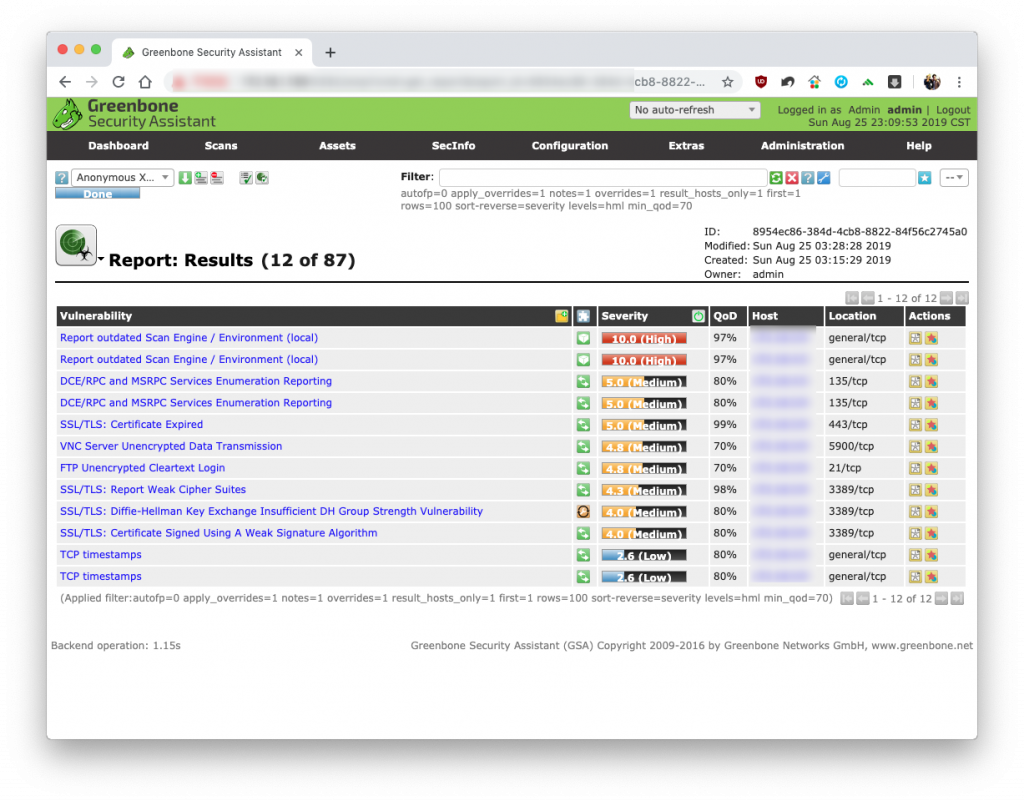Open the Administration menu
Viewport: 1024px width, 801px height.
click(803, 146)
